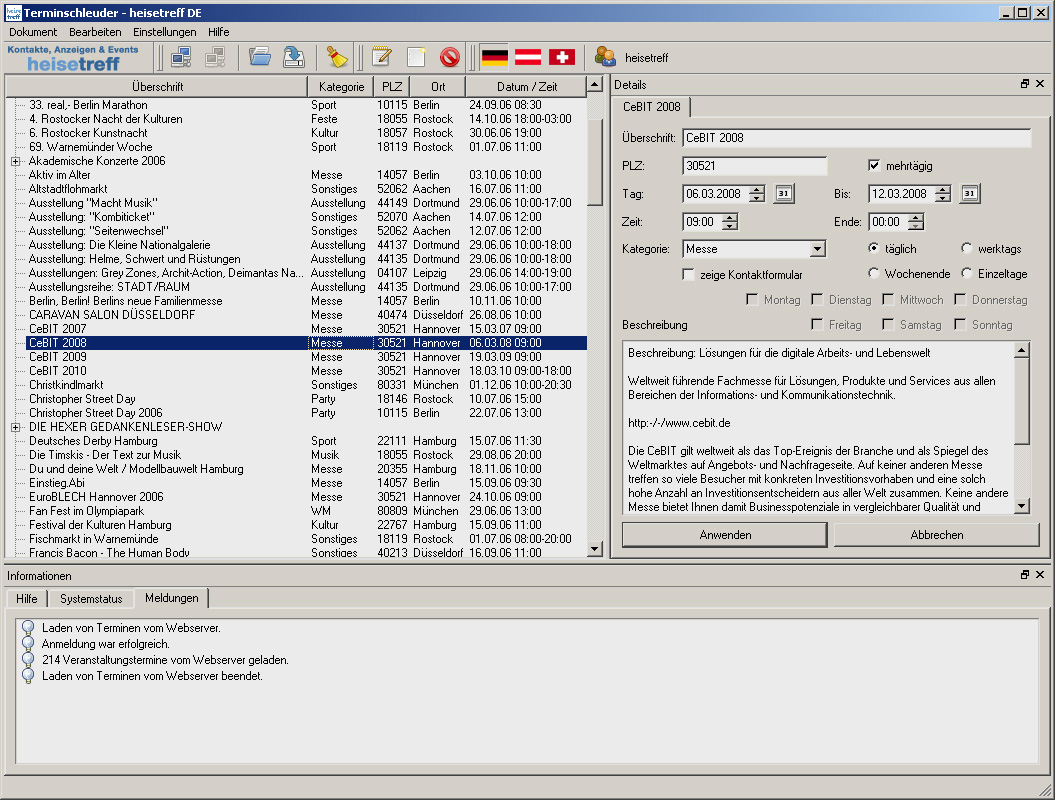Open calendar picker next to Tag date
1055x800 pixels.
784,194
